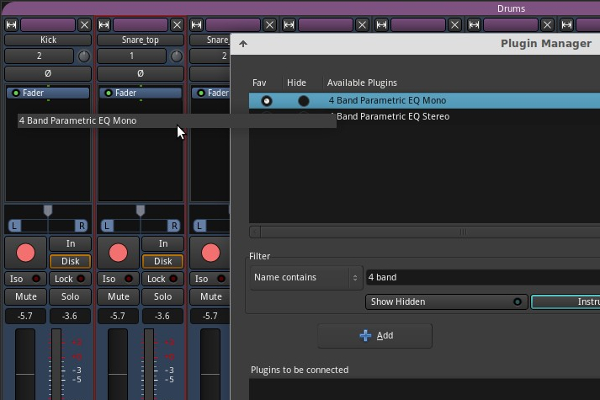Solo the Kick track

click(70, 297)
